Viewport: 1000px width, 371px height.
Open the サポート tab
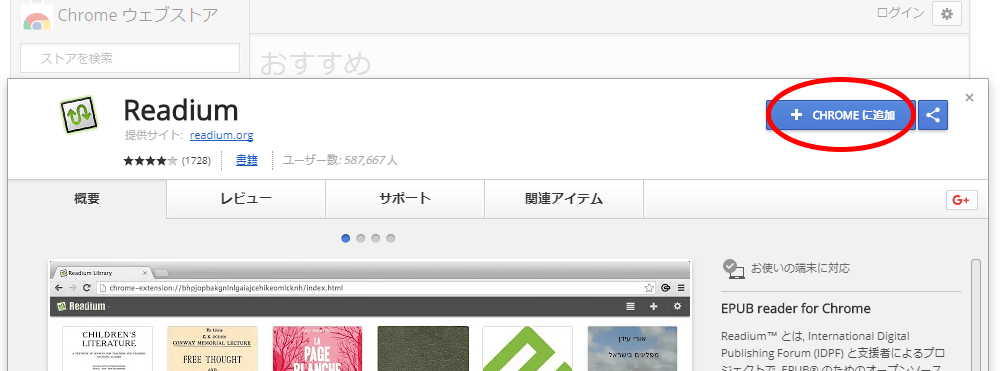405,199
